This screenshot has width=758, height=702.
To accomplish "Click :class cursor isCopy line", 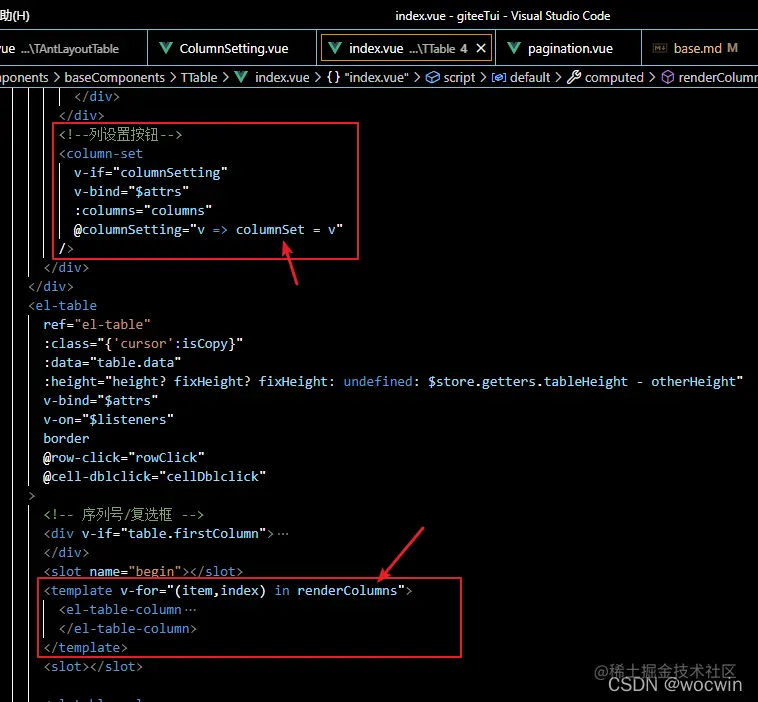I will [143, 344].
